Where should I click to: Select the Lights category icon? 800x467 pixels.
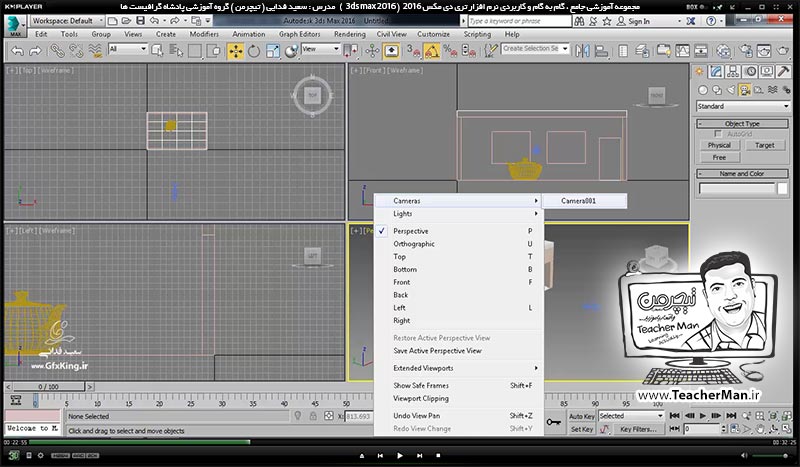click(731, 90)
